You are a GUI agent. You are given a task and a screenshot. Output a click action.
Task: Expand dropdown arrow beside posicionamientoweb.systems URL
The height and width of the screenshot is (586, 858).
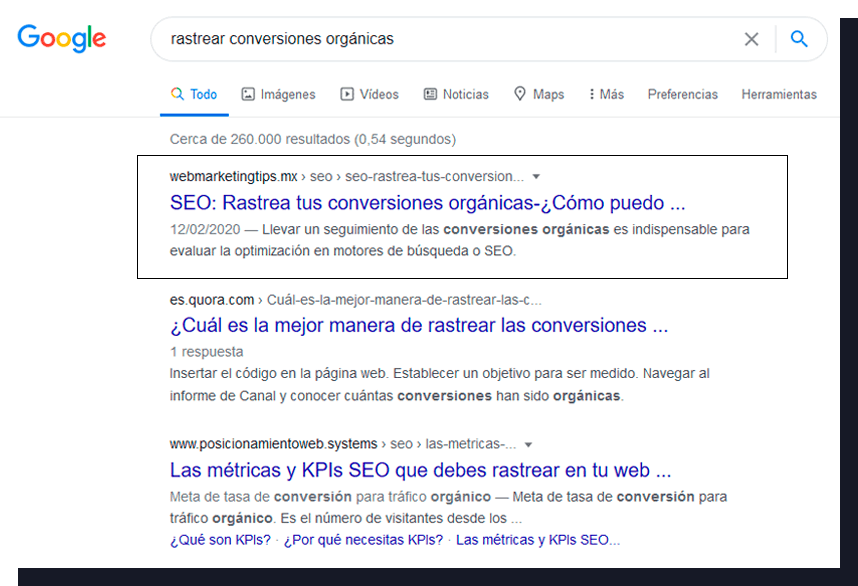(x=529, y=444)
